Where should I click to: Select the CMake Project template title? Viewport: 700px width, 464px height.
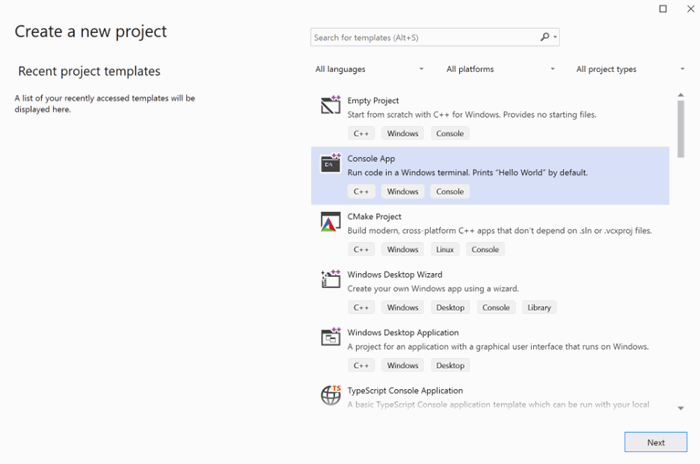(374, 217)
